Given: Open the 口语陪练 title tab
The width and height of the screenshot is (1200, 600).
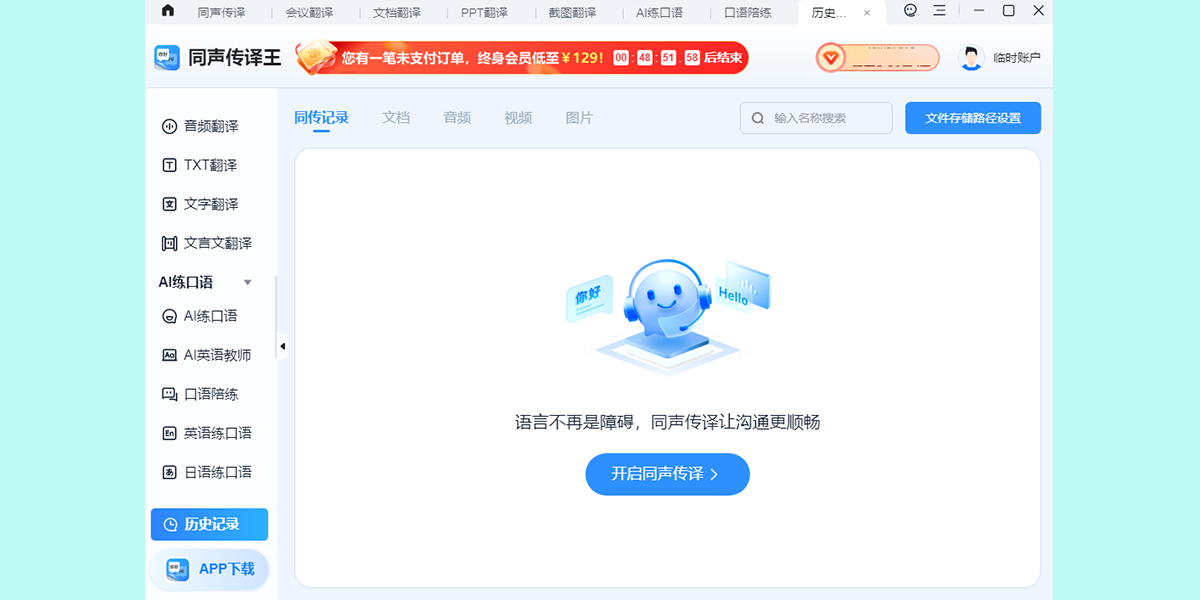Looking at the screenshot, I should click(748, 12).
